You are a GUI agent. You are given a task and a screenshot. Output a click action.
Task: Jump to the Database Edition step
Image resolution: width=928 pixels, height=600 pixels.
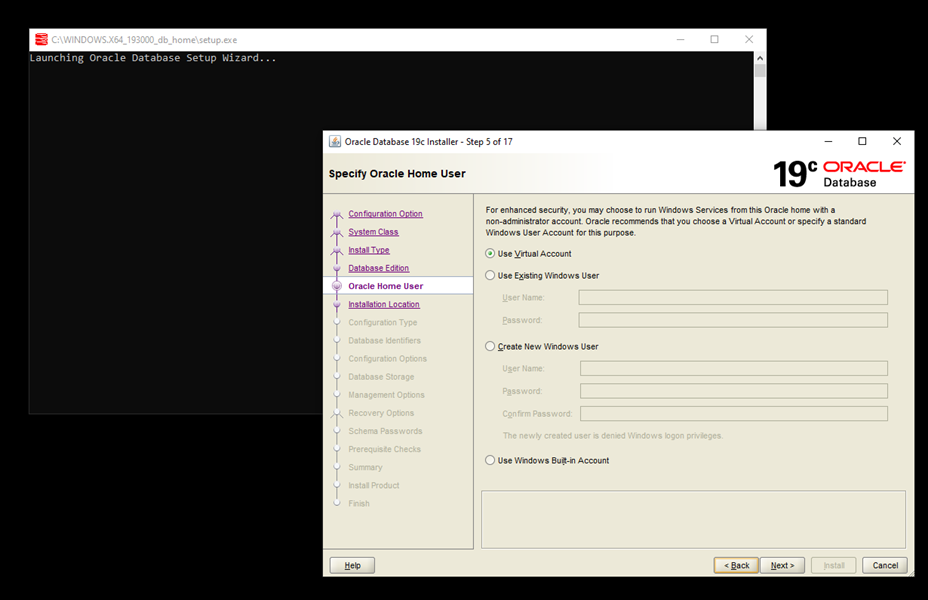click(x=379, y=268)
